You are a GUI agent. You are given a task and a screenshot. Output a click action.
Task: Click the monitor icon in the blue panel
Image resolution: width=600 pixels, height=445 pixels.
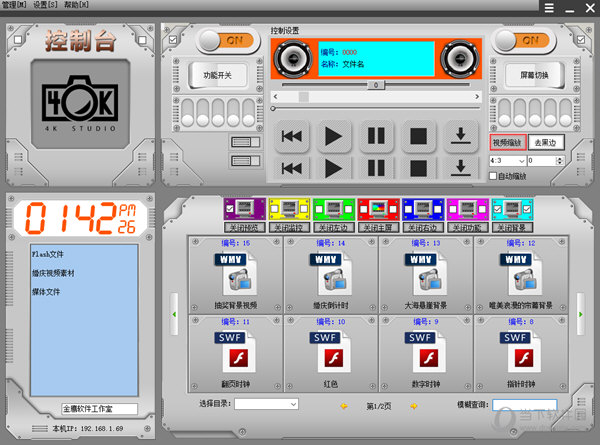pyautogui.click(x=423, y=209)
